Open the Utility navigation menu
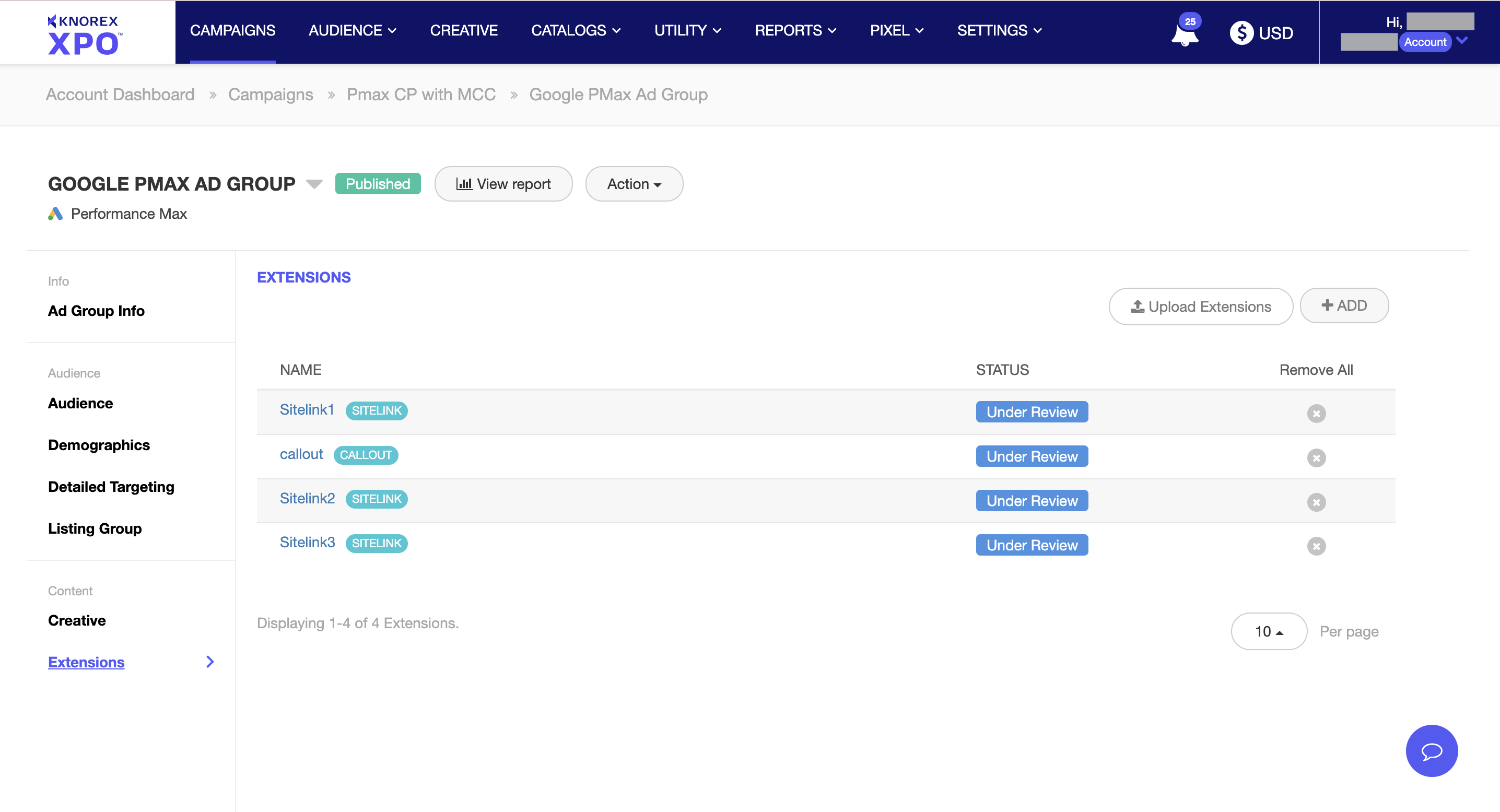The width and height of the screenshot is (1500, 812). point(688,30)
